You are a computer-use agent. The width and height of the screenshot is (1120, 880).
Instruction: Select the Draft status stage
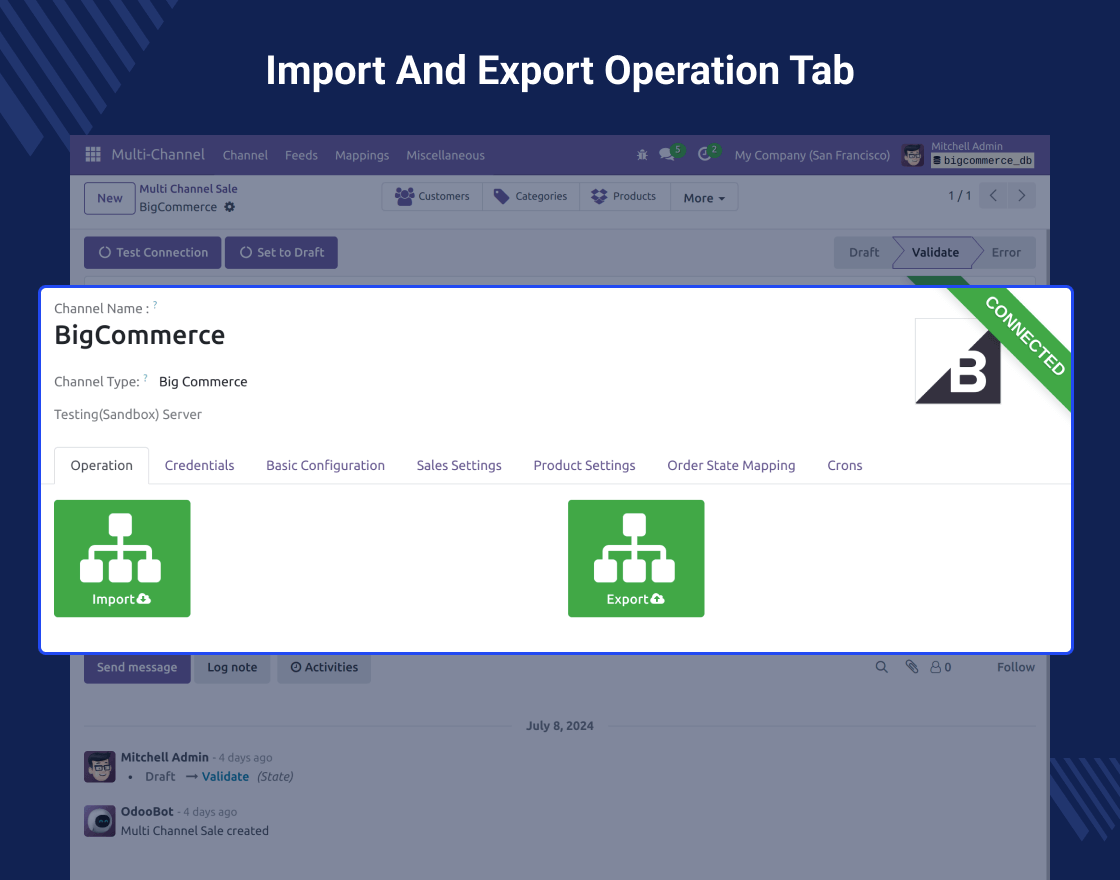point(864,253)
